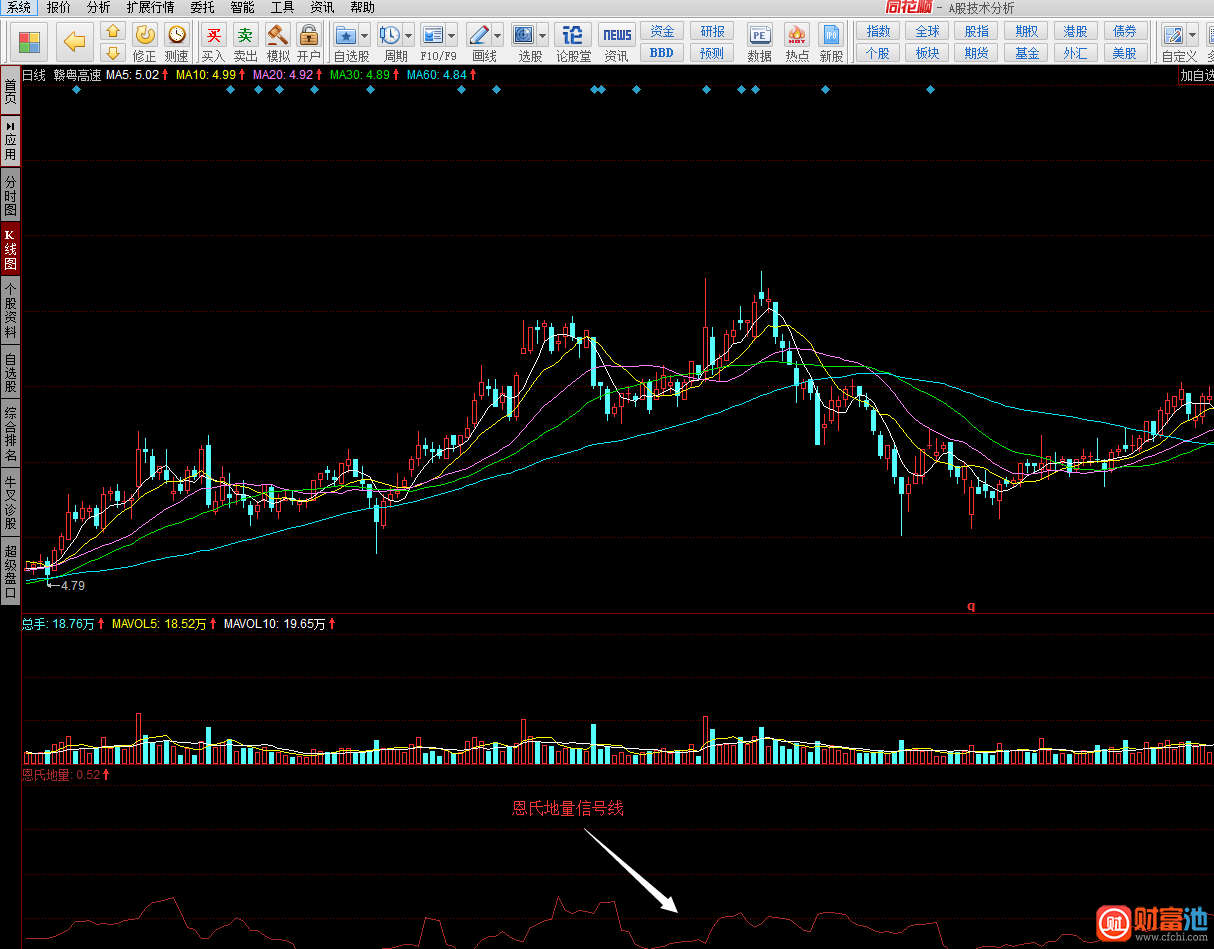Image resolution: width=1214 pixels, height=949 pixels.
Task: Expand the 周期 period dropdown arrow
Action: pyautogui.click(x=408, y=35)
